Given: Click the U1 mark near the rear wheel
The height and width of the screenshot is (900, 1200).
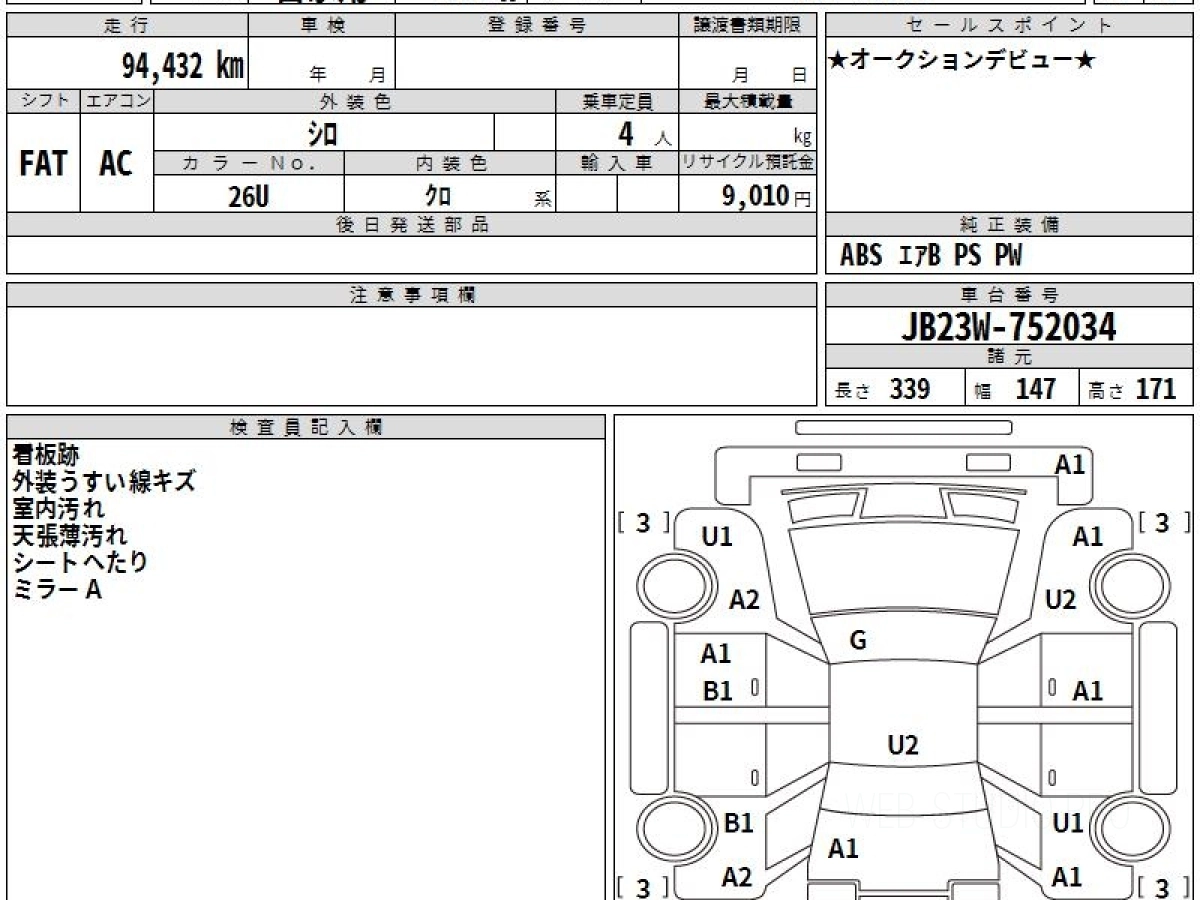Looking at the screenshot, I should 1069,823.
